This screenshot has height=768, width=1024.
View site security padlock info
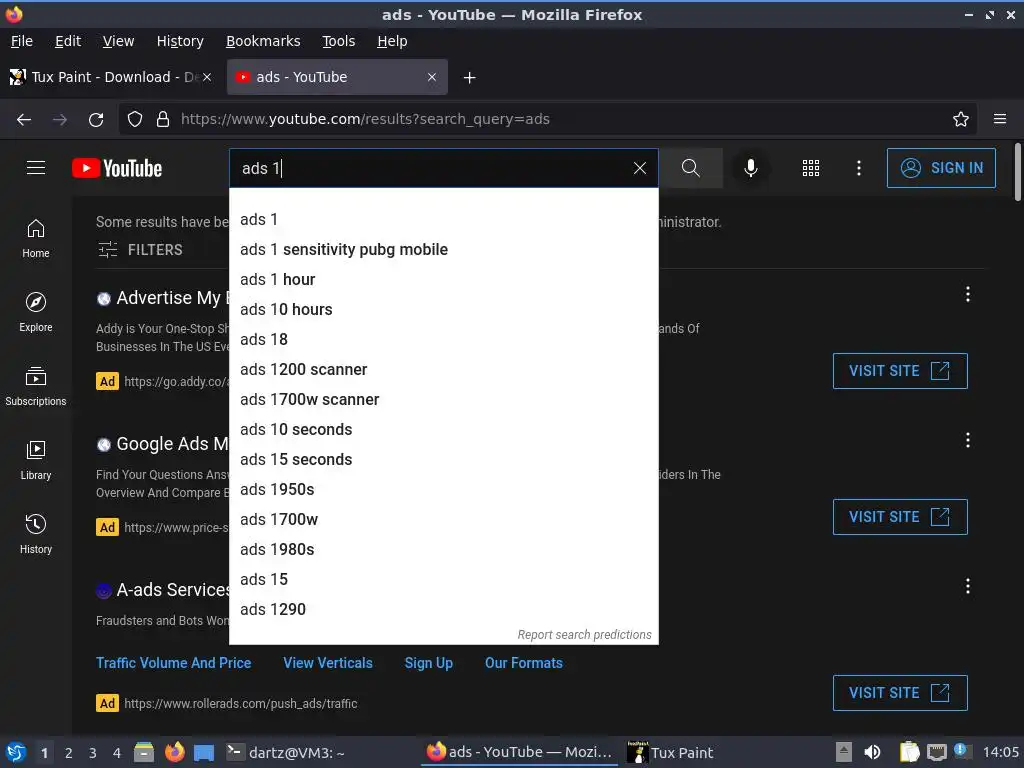coord(163,119)
